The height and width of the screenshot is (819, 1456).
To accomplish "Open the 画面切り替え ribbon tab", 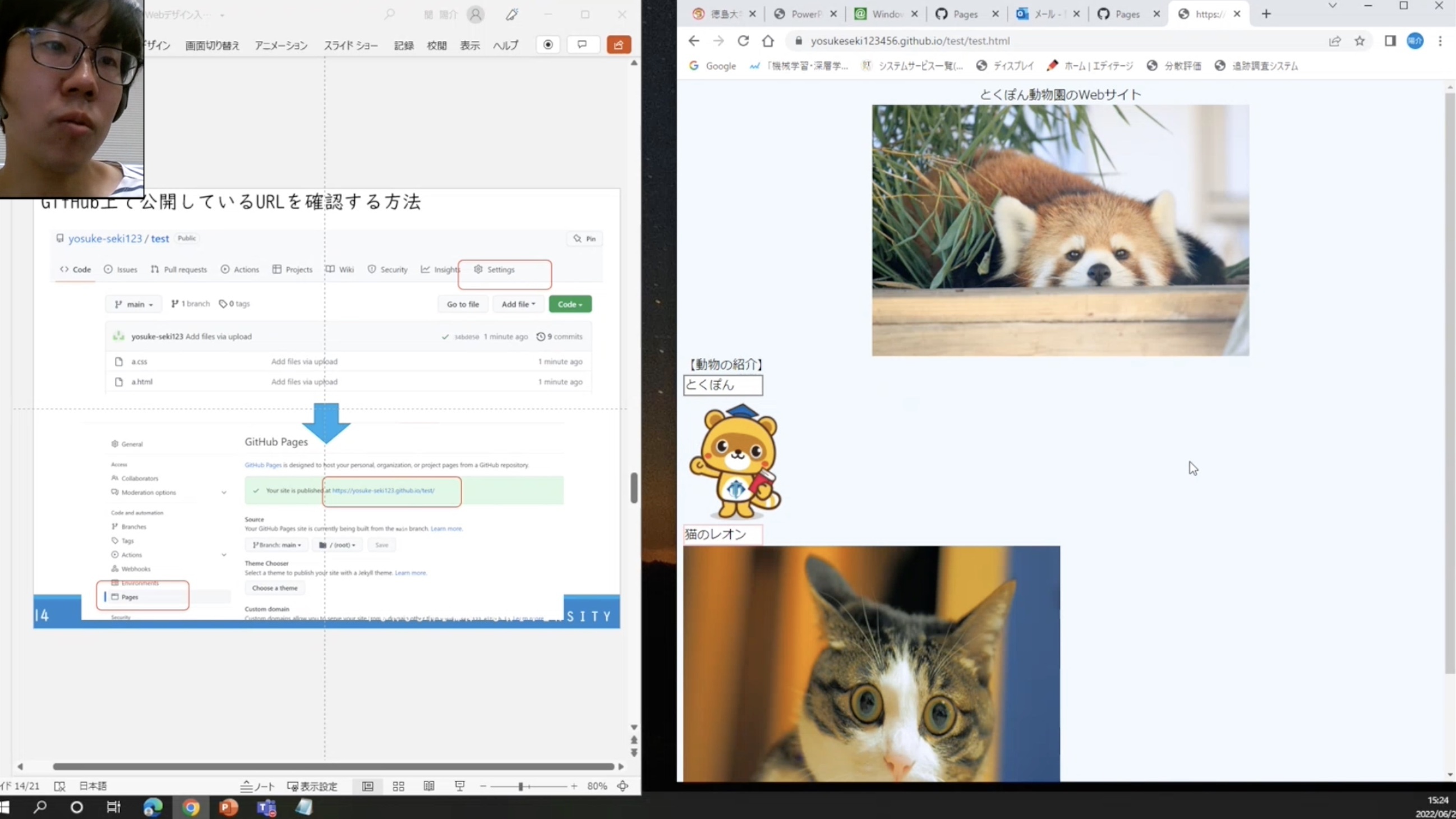I will (213, 45).
